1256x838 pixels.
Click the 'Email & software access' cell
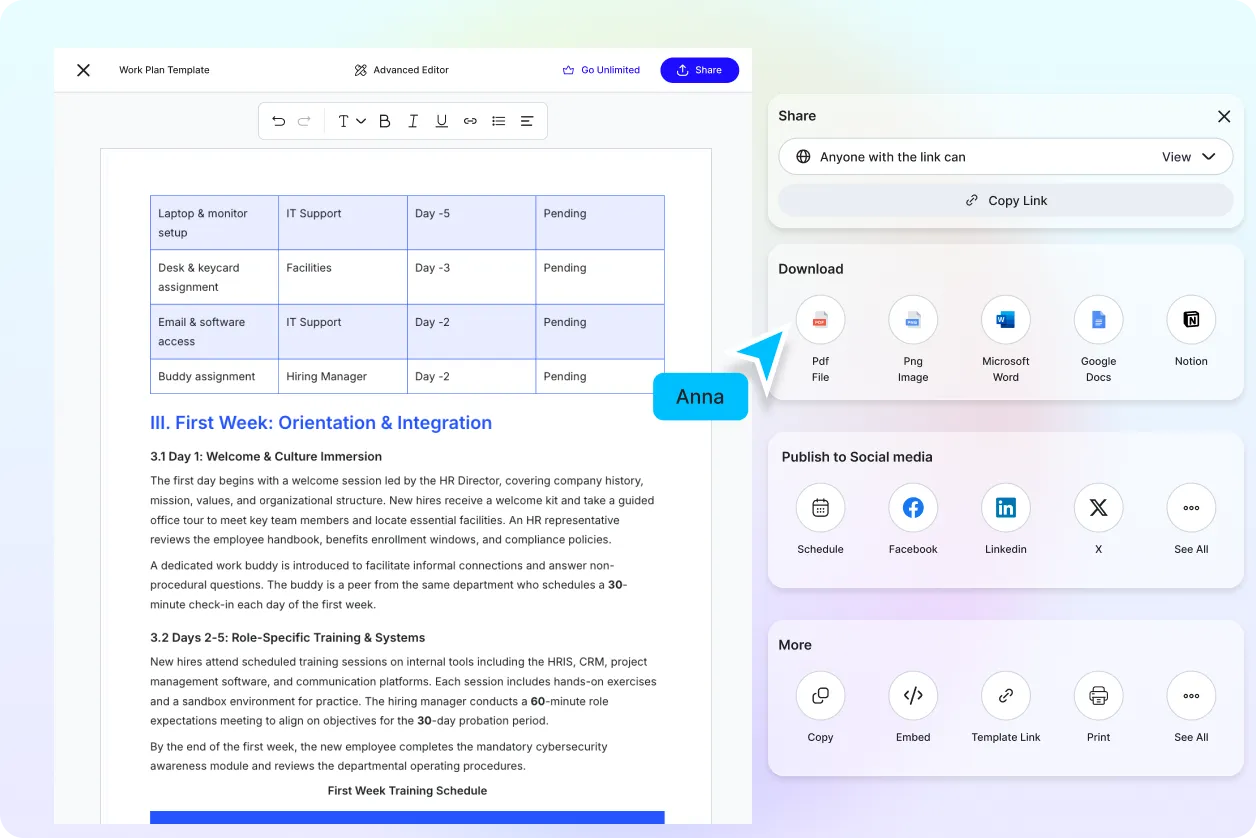click(214, 332)
